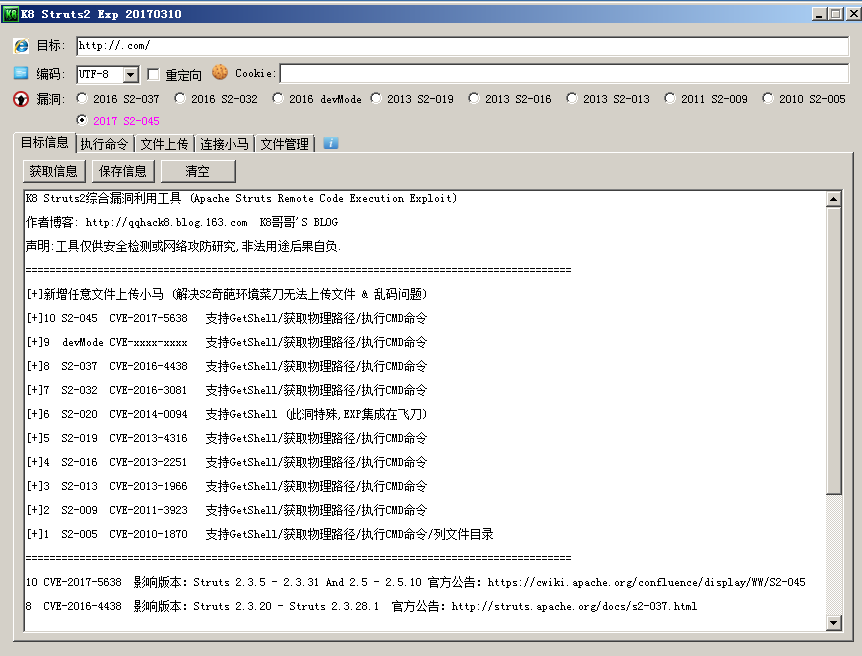Minimize the K8 Struts2 Exp window
Image resolution: width=862 pixels, height=656 pixels.
coord(818,14)
